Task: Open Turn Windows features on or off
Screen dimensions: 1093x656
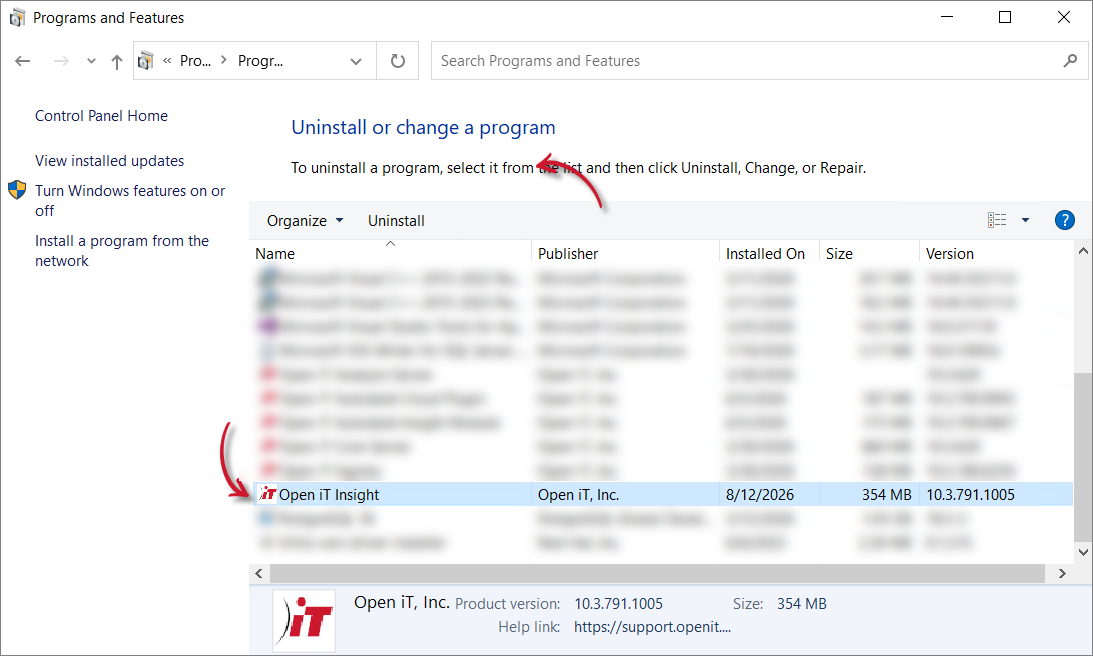Action: pyautogui.click(x=130, y=201)
